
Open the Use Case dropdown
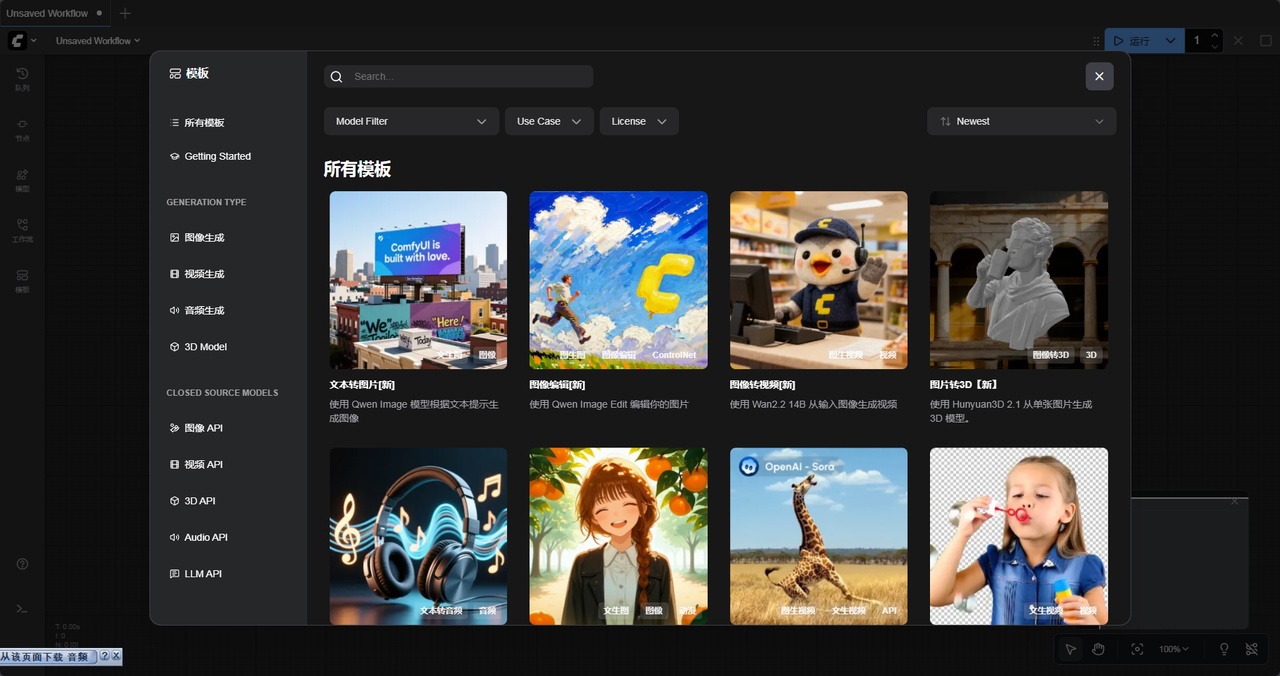click(x=549, y=121)
